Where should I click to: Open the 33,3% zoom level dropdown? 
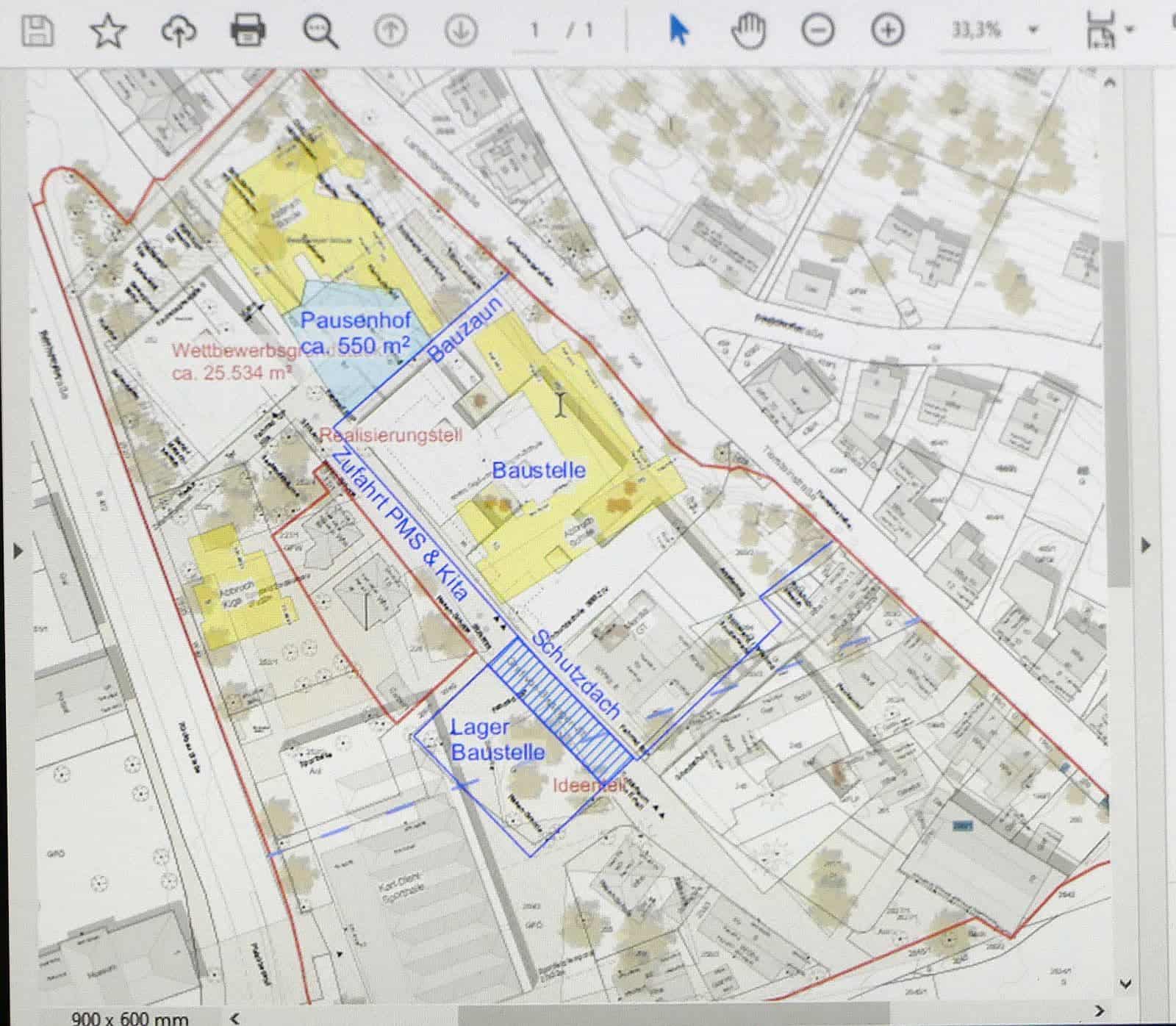click(1033, 30)
